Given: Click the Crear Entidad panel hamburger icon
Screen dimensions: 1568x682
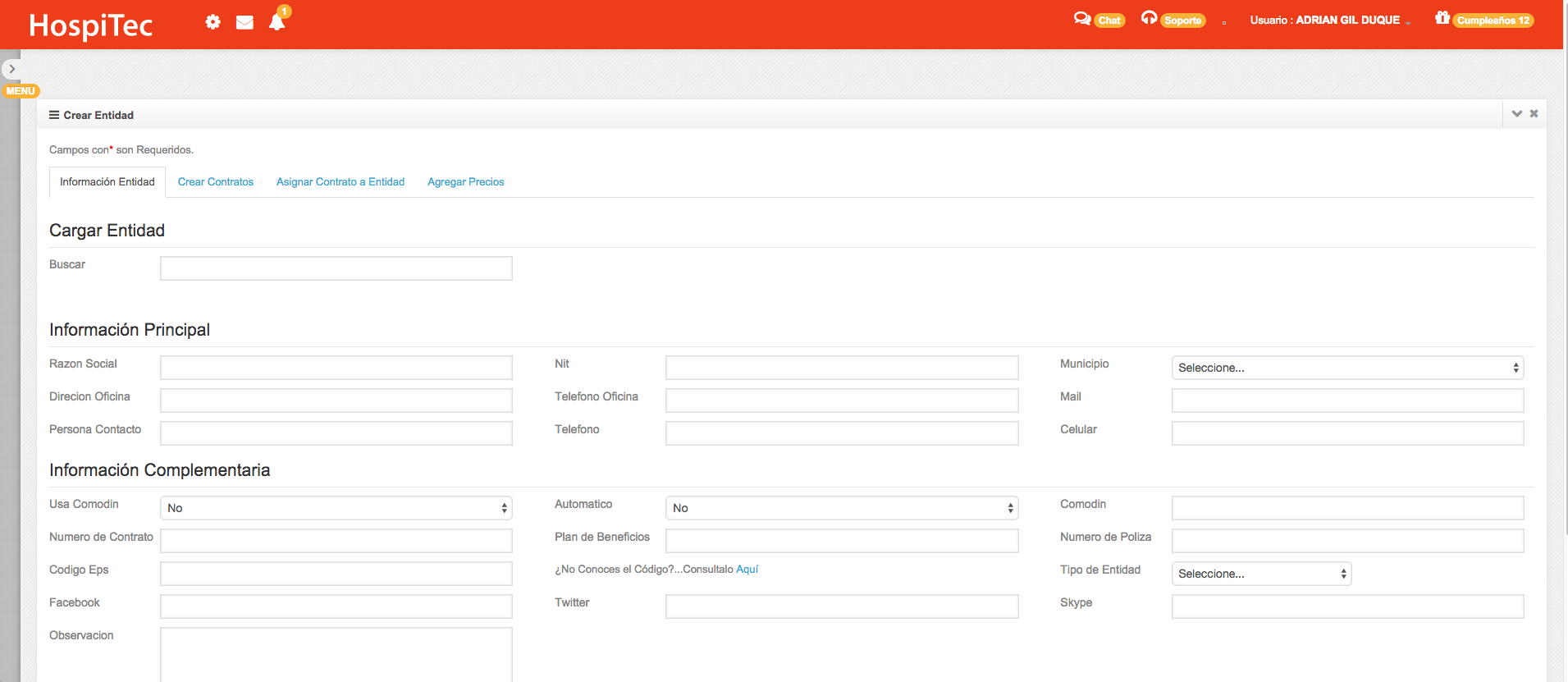Looking at the screenshot, I should point(54,115).
